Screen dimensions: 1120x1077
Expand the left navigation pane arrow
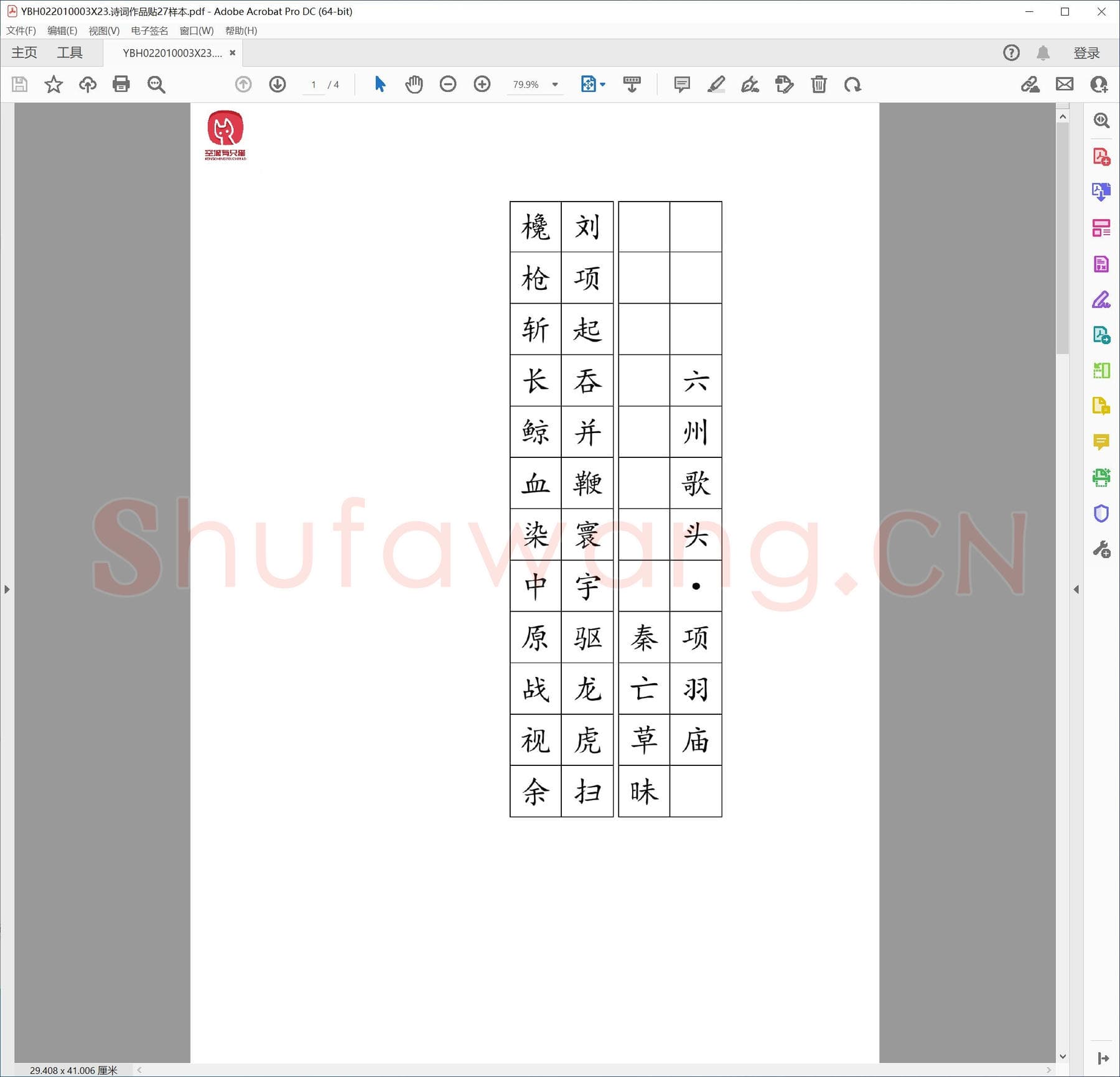[7, 589]
